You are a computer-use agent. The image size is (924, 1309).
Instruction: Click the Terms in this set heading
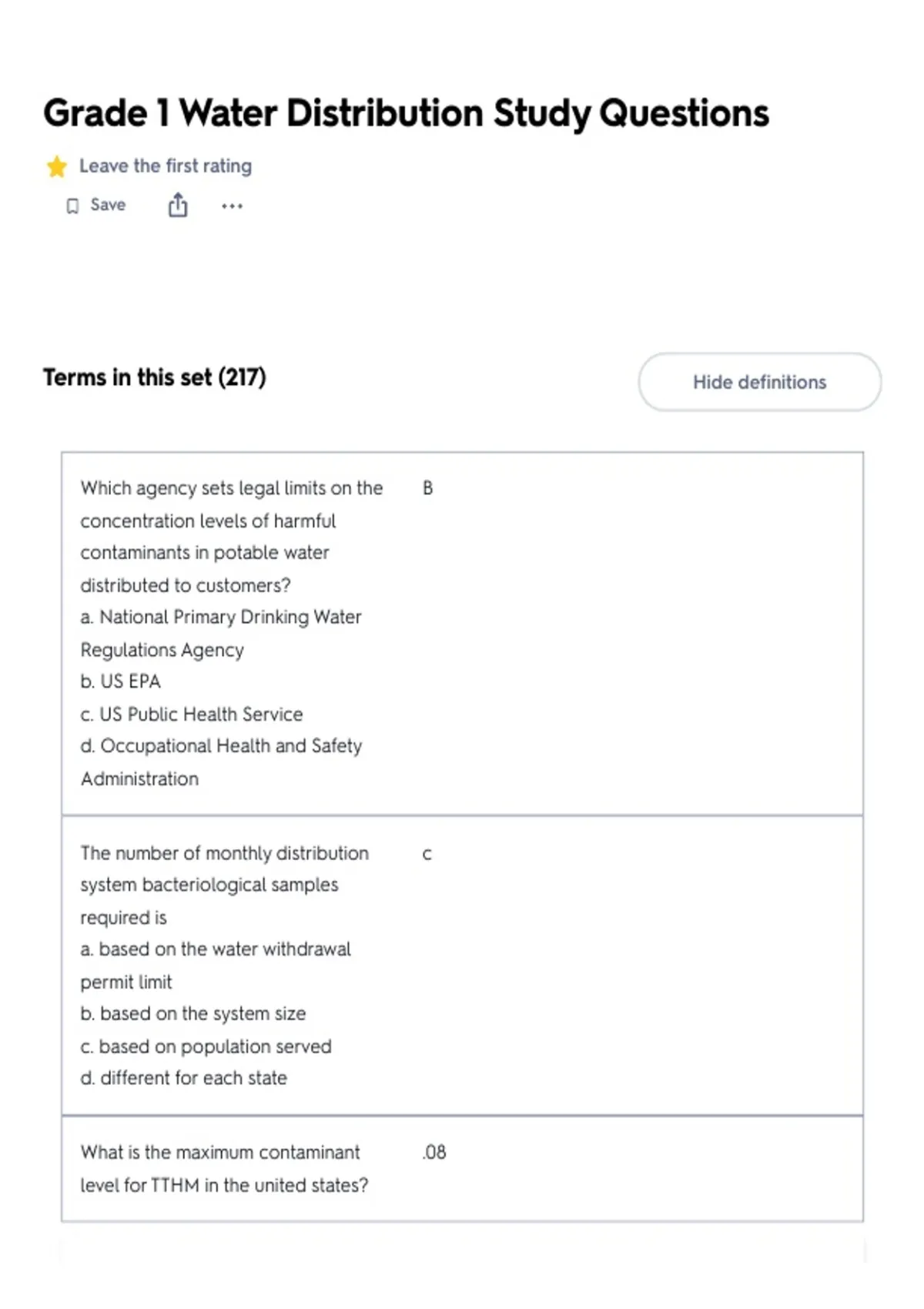pyautogui.click(x=155, y=377)
